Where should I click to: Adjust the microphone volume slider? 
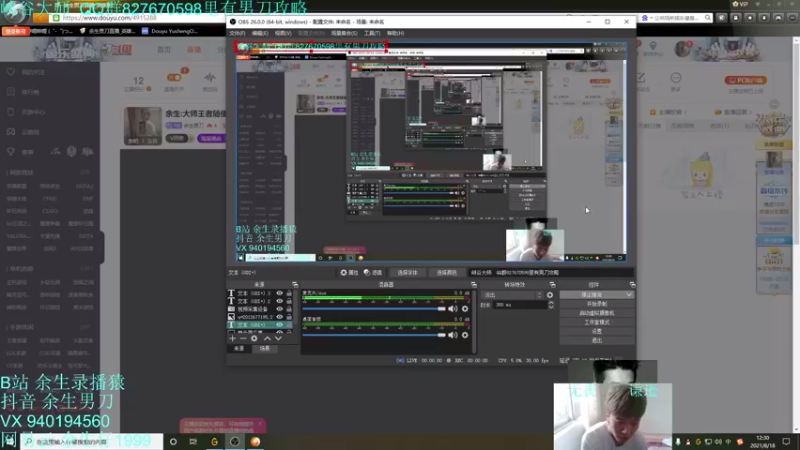point(374,309)
